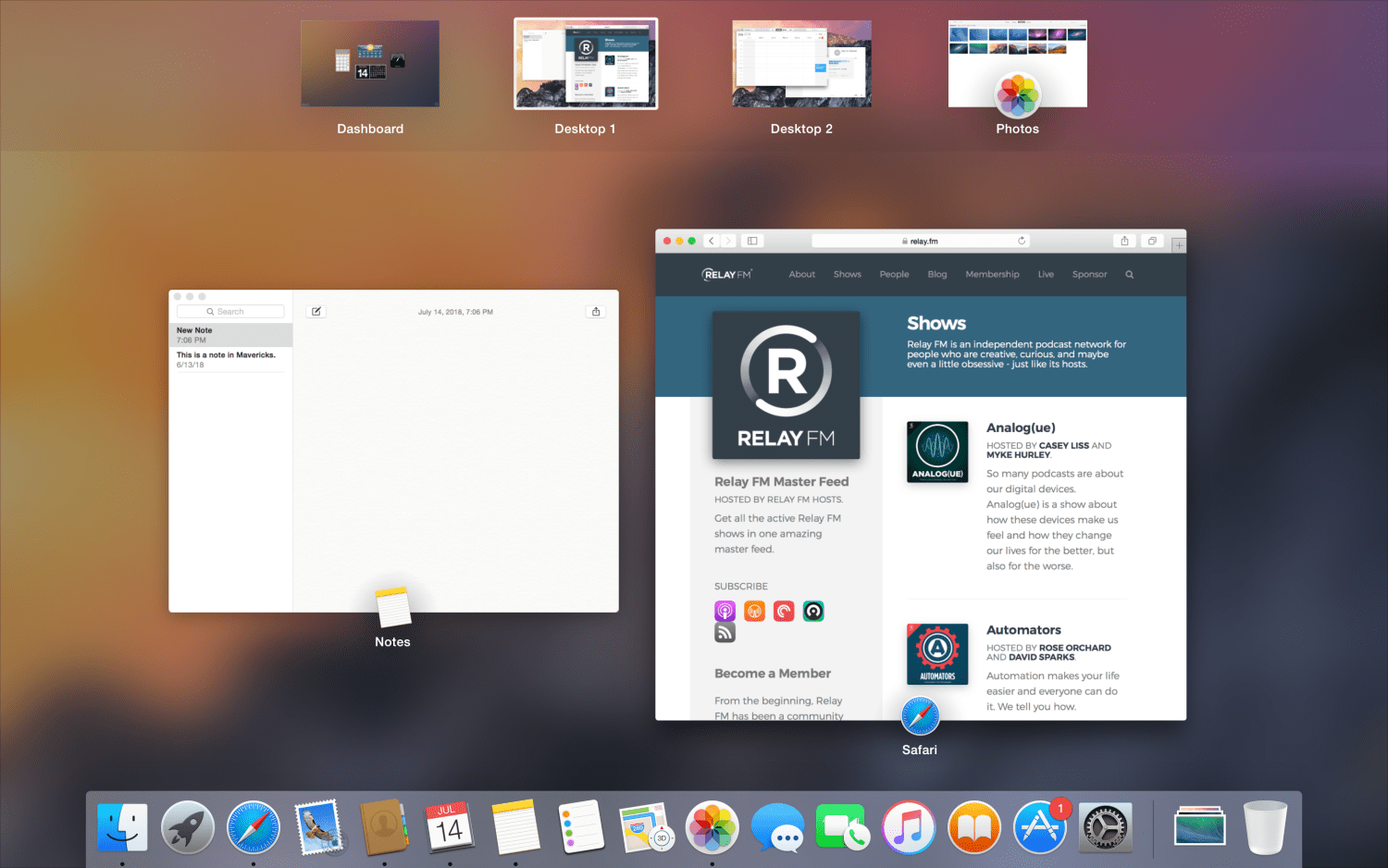This screenshot has height=868, width=1388.
Task: Click the Search field in Notes
Action: (230, 312)
